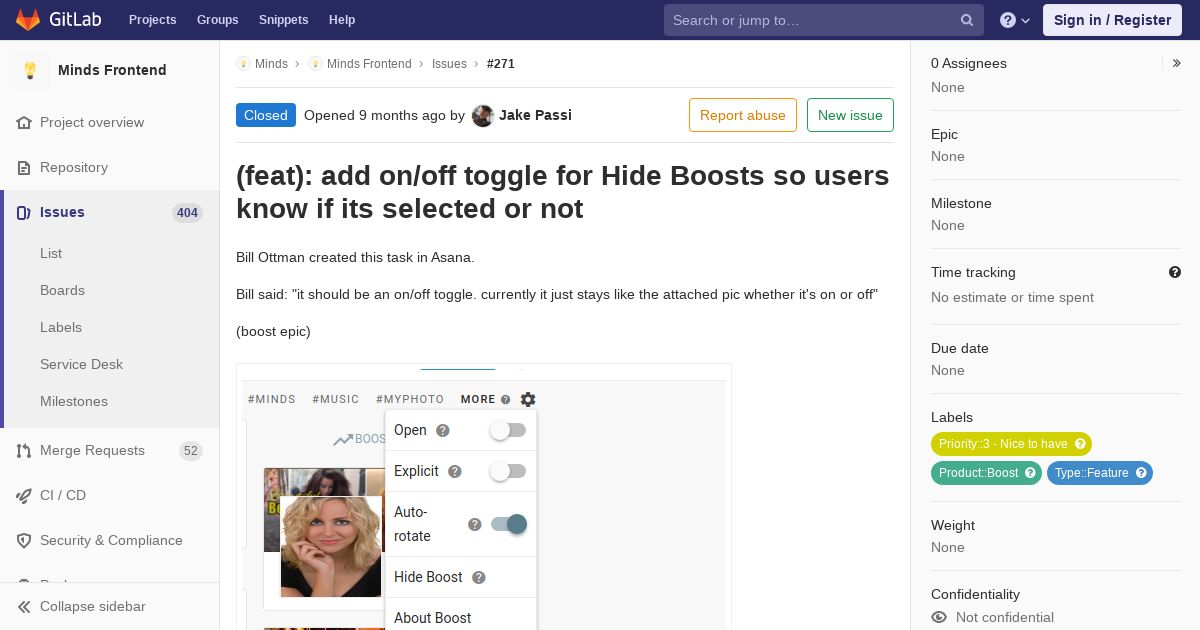Image resolution: width=1200 pixels, height=630 pixels.
Task: Click the GitLab fox logo
Action: tap(28, 19)
